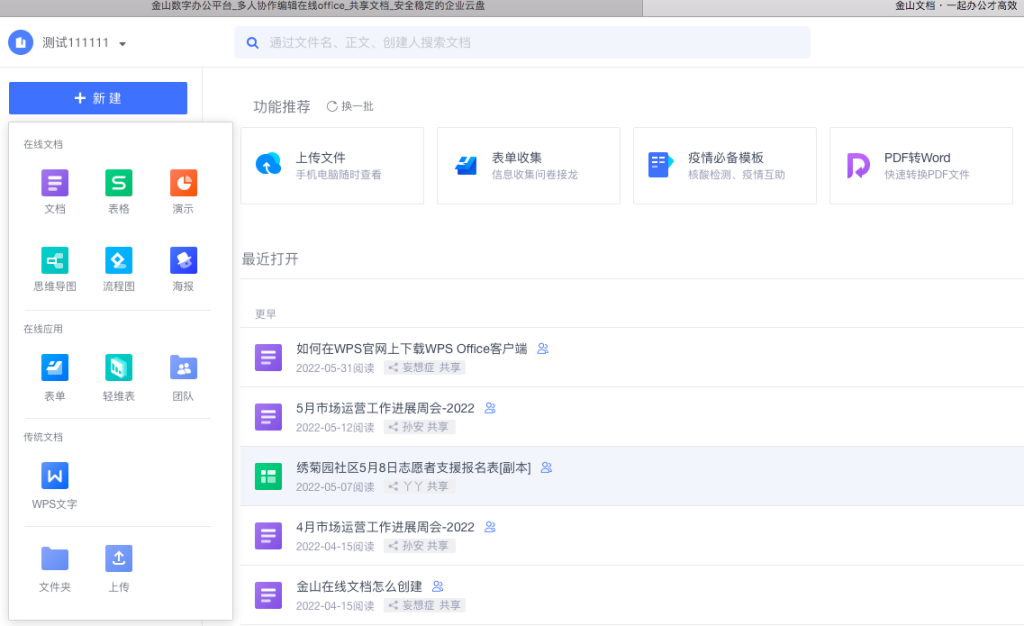The width and height of the screenshot is (1024, 626).
Task: Click the 2022-05-07阅读 date text
Action: pos(335,487)
